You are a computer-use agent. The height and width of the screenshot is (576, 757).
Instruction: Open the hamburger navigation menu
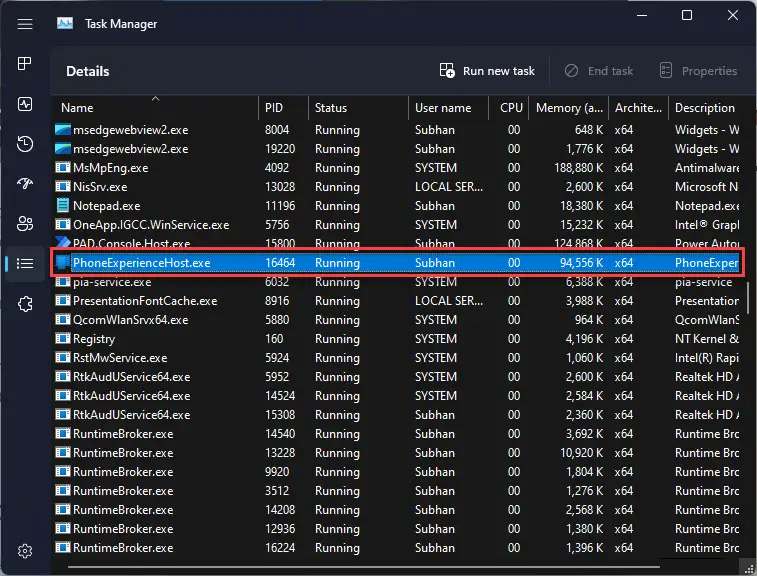(25, 24)
